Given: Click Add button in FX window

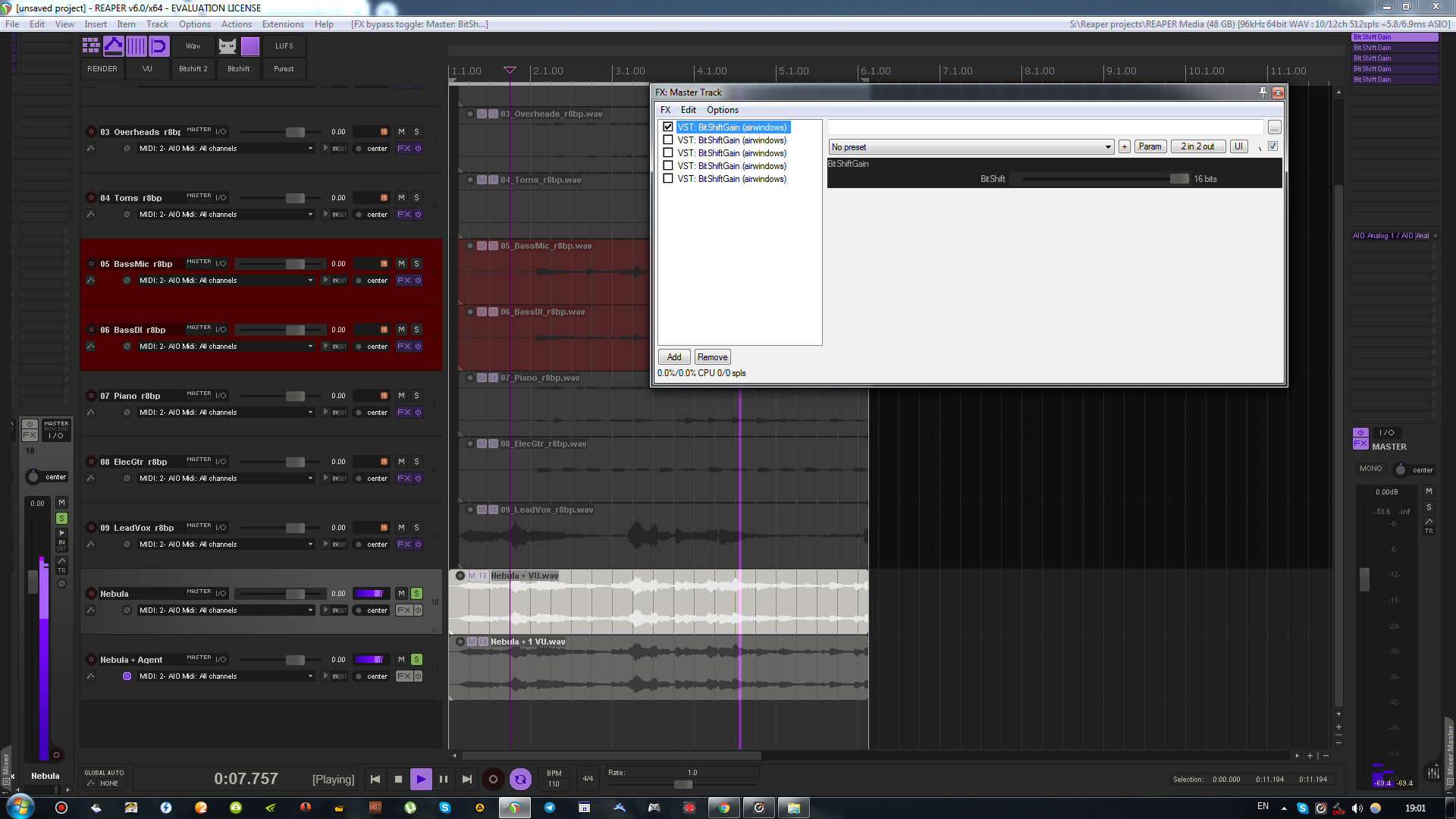Looking at the screenshot, I should click(x=674, y=357).
